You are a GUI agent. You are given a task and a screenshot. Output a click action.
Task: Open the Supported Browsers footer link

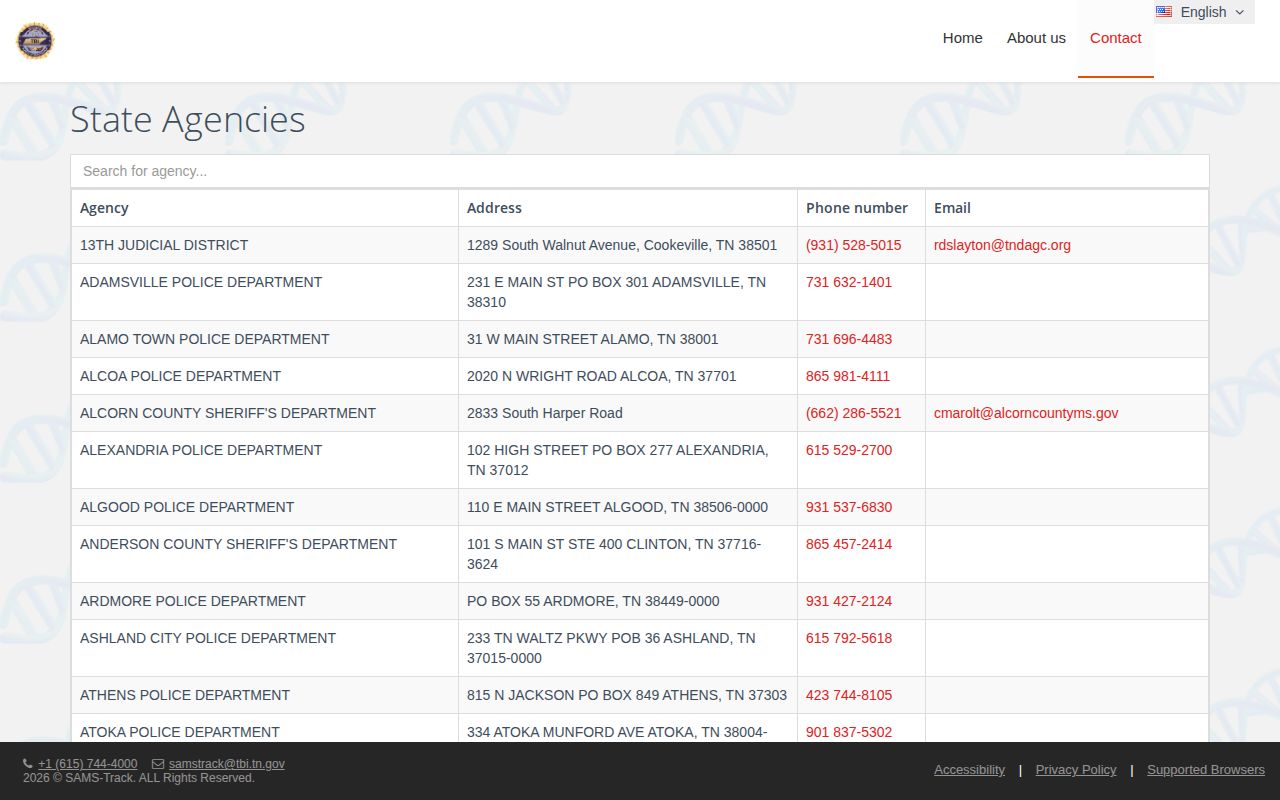point(1206,770)
